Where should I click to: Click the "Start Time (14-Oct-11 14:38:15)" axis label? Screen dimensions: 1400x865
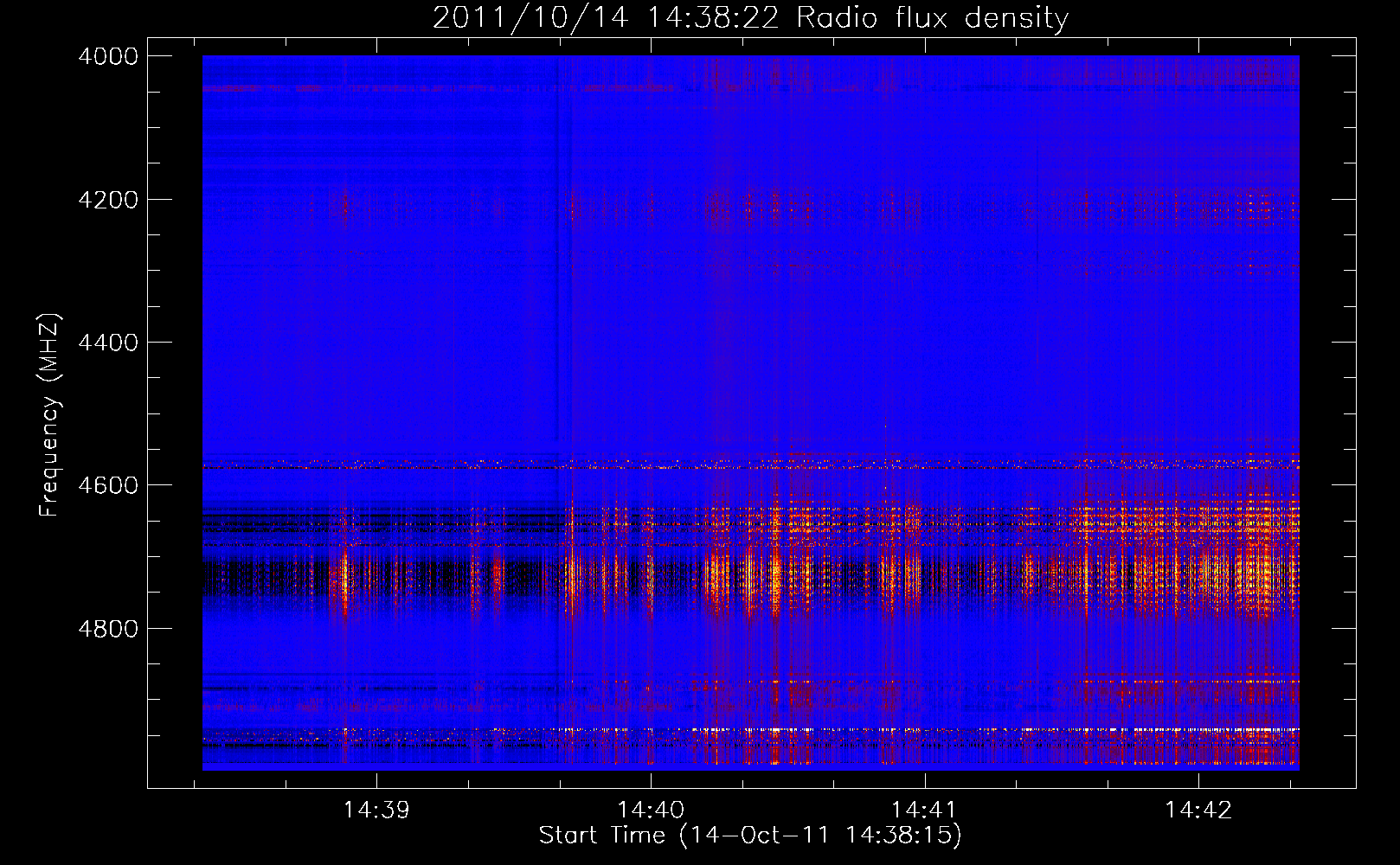click(750, 836)
